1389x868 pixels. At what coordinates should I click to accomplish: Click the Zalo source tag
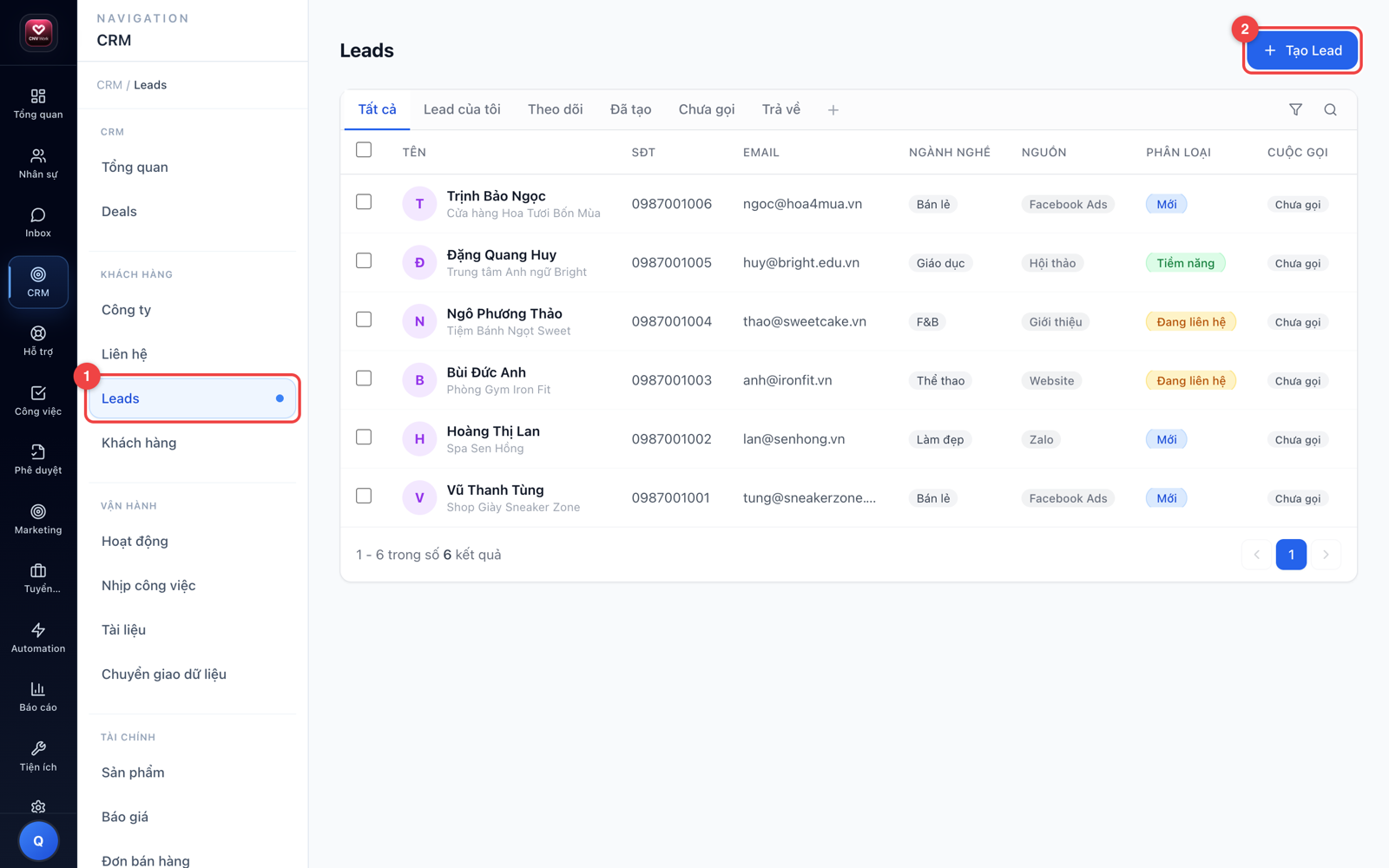coord(1041,439)
